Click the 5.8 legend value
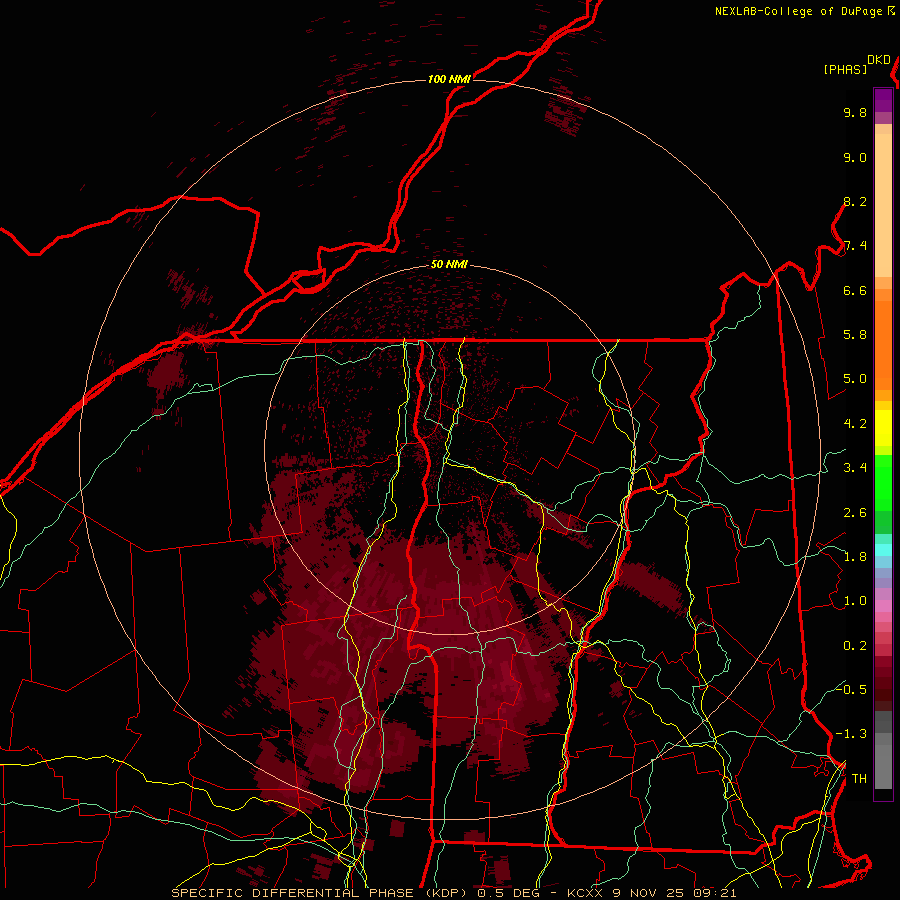900x900 pixels. point(855,335)
